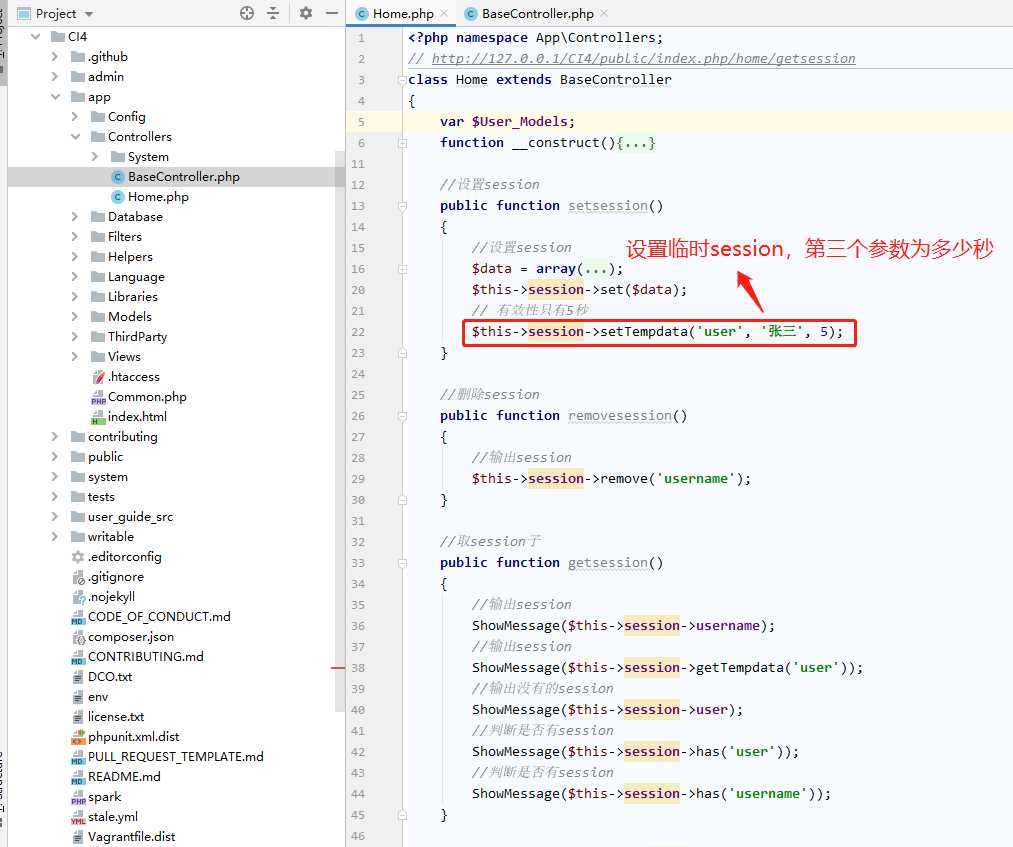
Task: Select license.txt in the tree
Action: point(116,717)
